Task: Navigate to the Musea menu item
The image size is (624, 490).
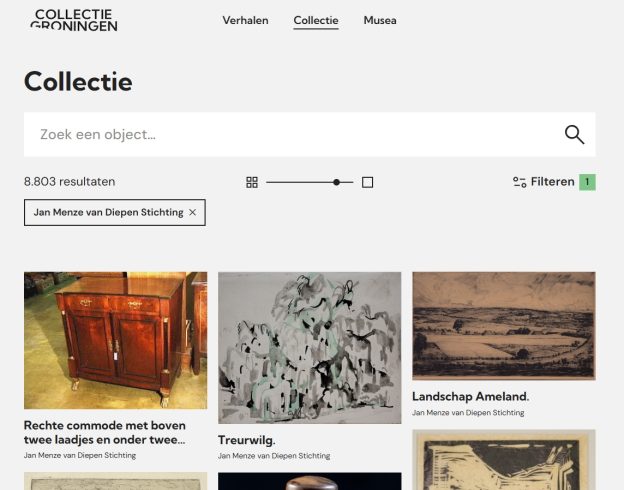Action: [x=380, y=20]
